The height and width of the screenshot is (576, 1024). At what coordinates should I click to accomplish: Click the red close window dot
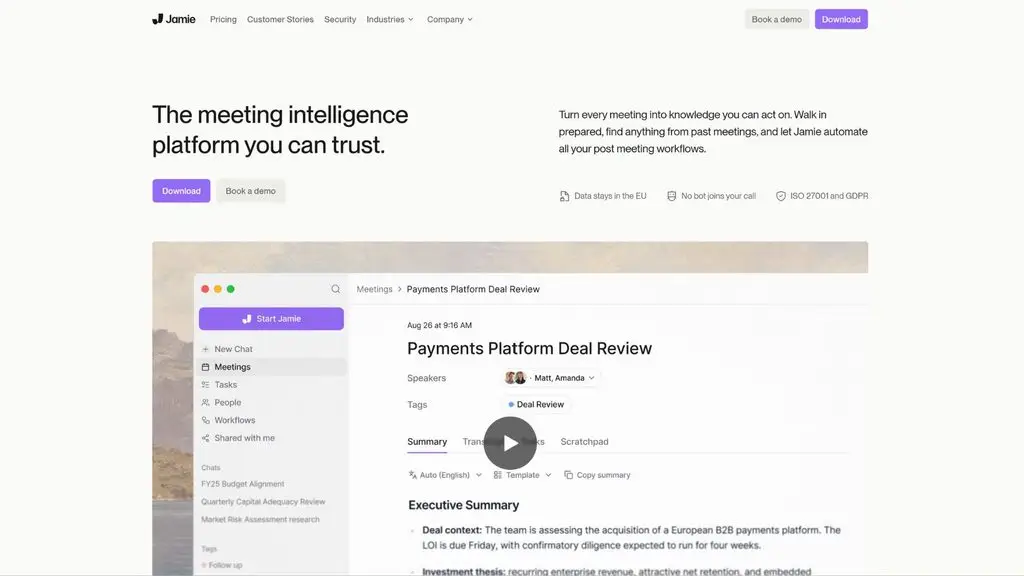(205, 289)
